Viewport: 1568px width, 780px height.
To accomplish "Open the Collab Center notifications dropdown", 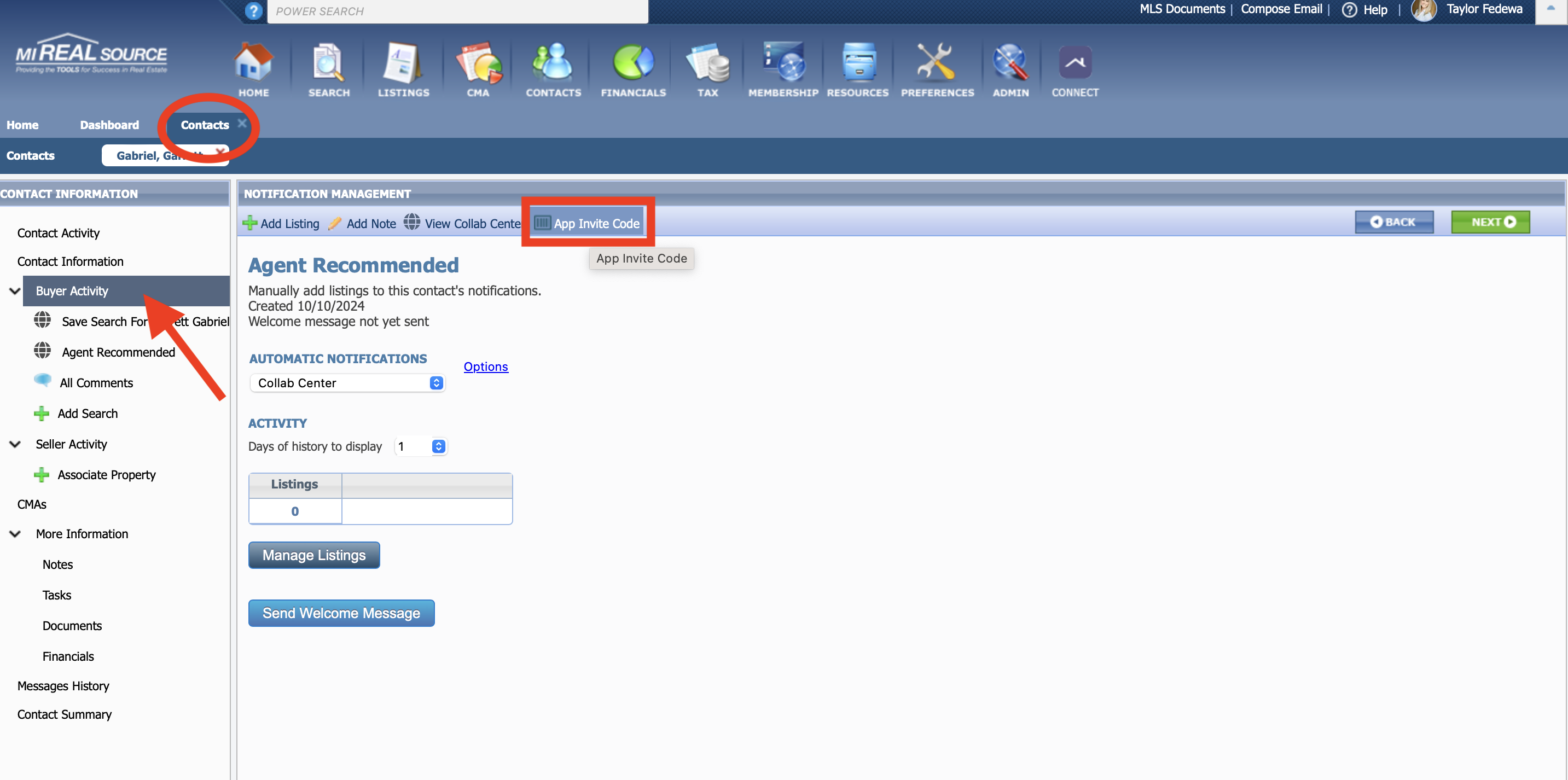I will point(347,383).
